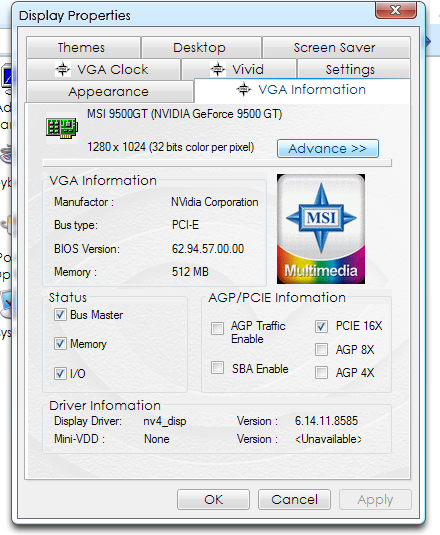Close the Display Properties dialog
The image size is (440, 535).
click(396, 10)
